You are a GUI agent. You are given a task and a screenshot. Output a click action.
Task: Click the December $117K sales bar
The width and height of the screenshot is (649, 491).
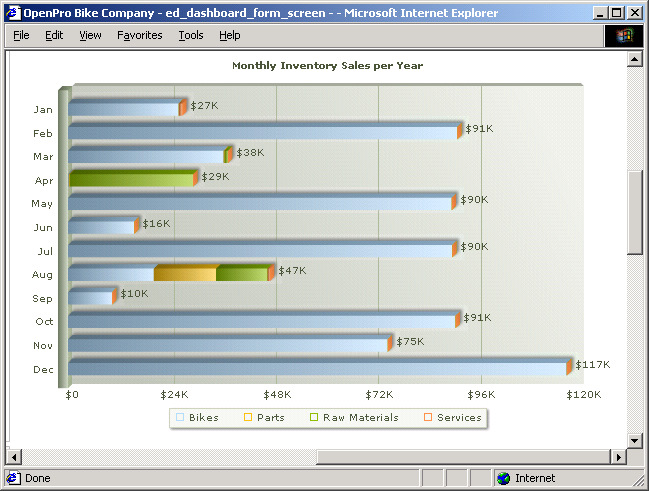click(318, 367)
